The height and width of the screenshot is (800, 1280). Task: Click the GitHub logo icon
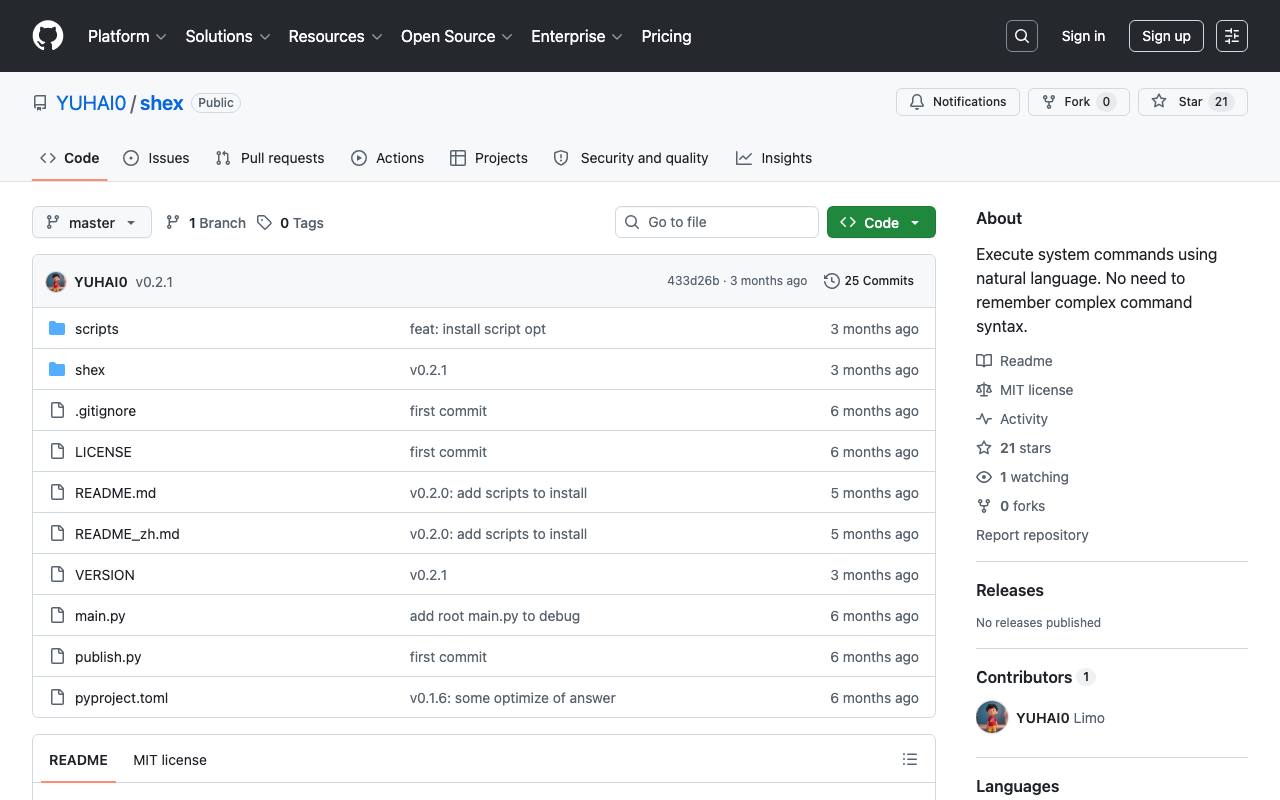point(48,36)
